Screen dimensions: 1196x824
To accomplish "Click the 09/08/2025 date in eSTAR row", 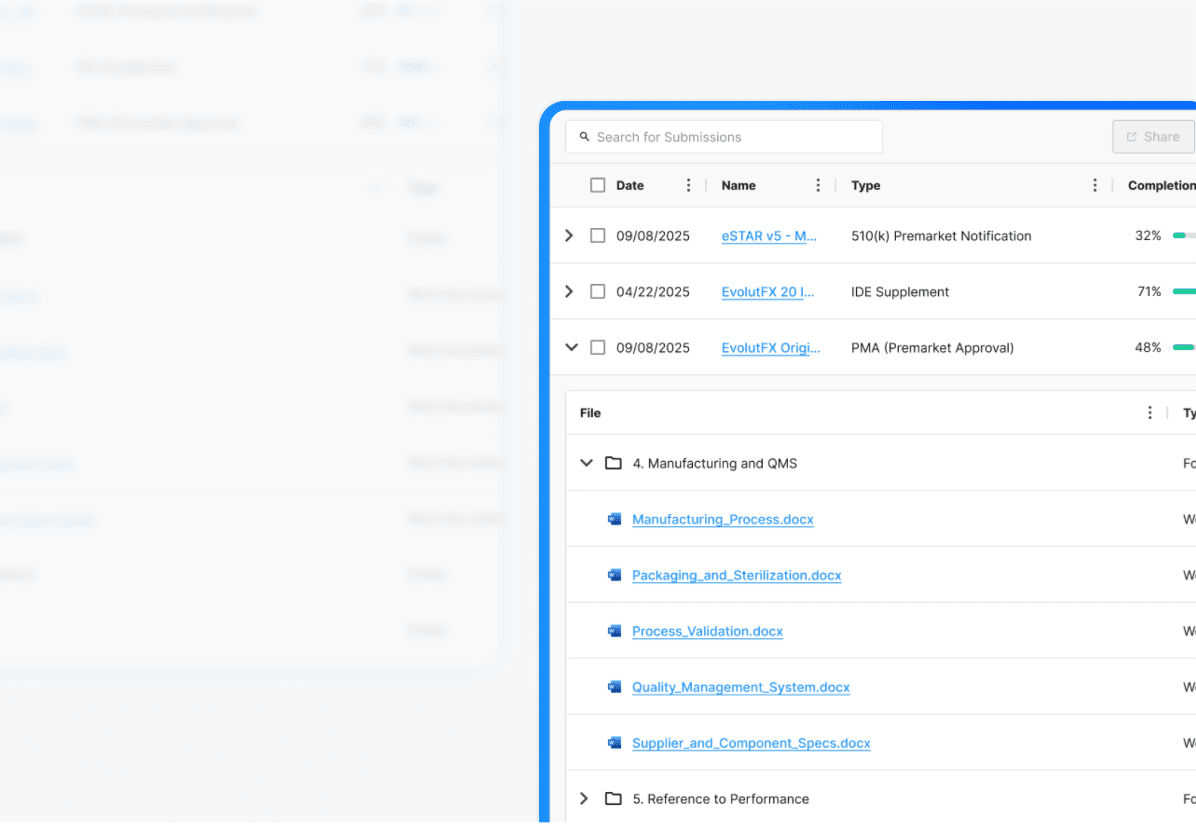I will tap(653, 236).
